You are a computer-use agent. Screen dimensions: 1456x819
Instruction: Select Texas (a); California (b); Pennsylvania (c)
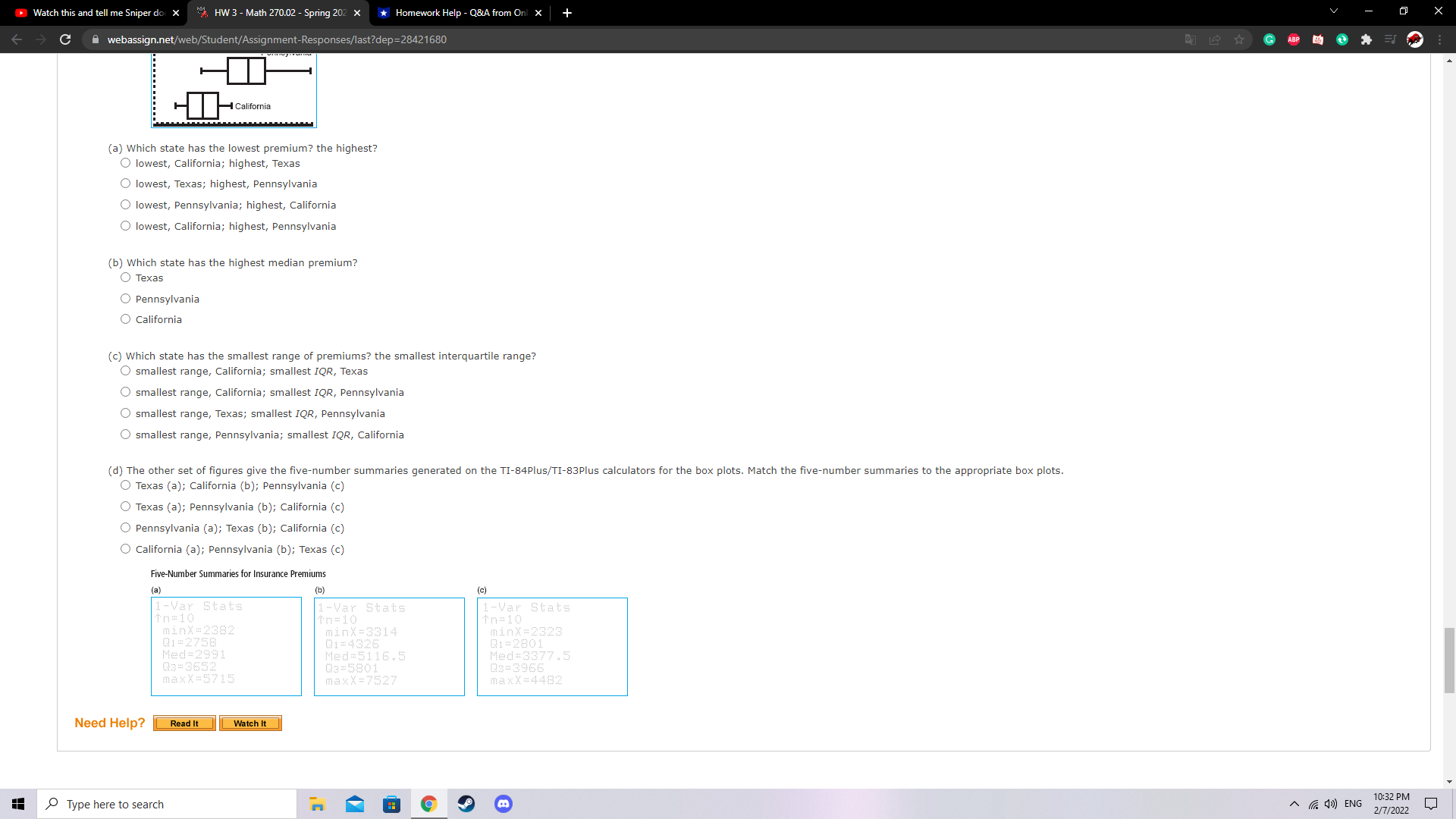tap(125, 485)
